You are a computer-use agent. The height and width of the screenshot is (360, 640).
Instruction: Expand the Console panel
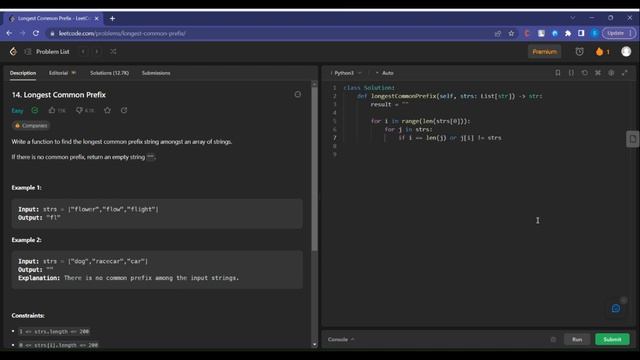click(x=341, y=340)
